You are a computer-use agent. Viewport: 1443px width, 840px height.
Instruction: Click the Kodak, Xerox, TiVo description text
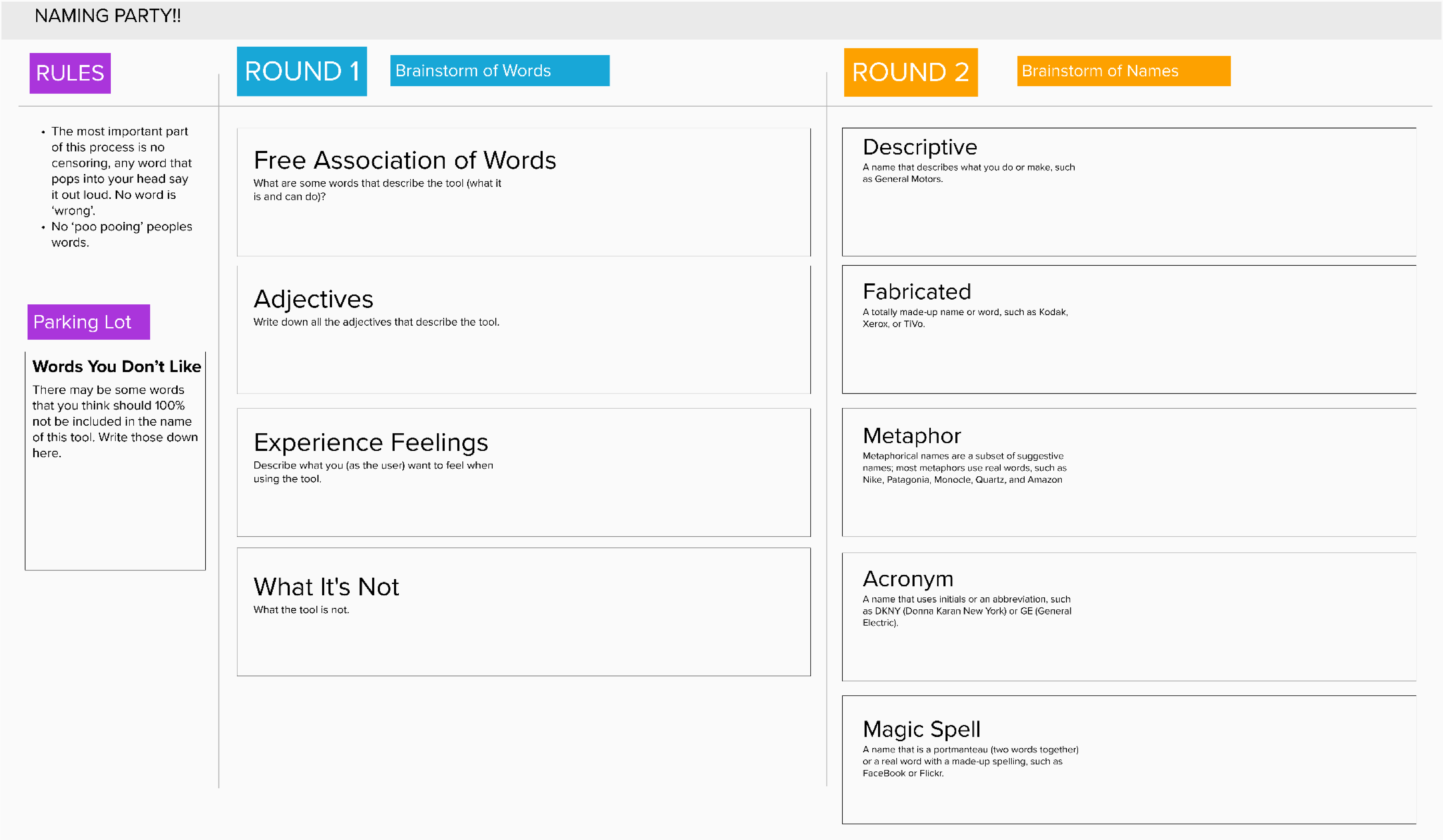click(x=965, y=318)
